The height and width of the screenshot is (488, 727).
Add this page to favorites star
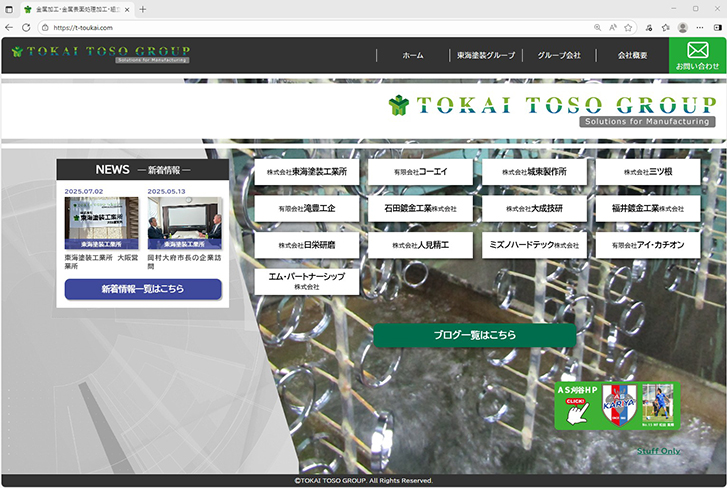[628, 27]
